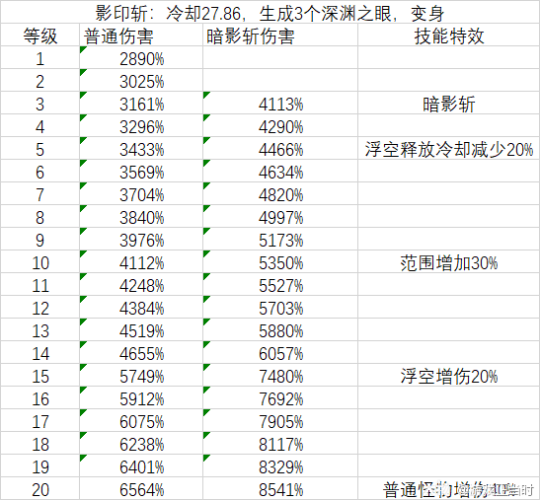Select cell with value 3704%
The height and width of the screenshot is (500, 540).
click(141, 194)
